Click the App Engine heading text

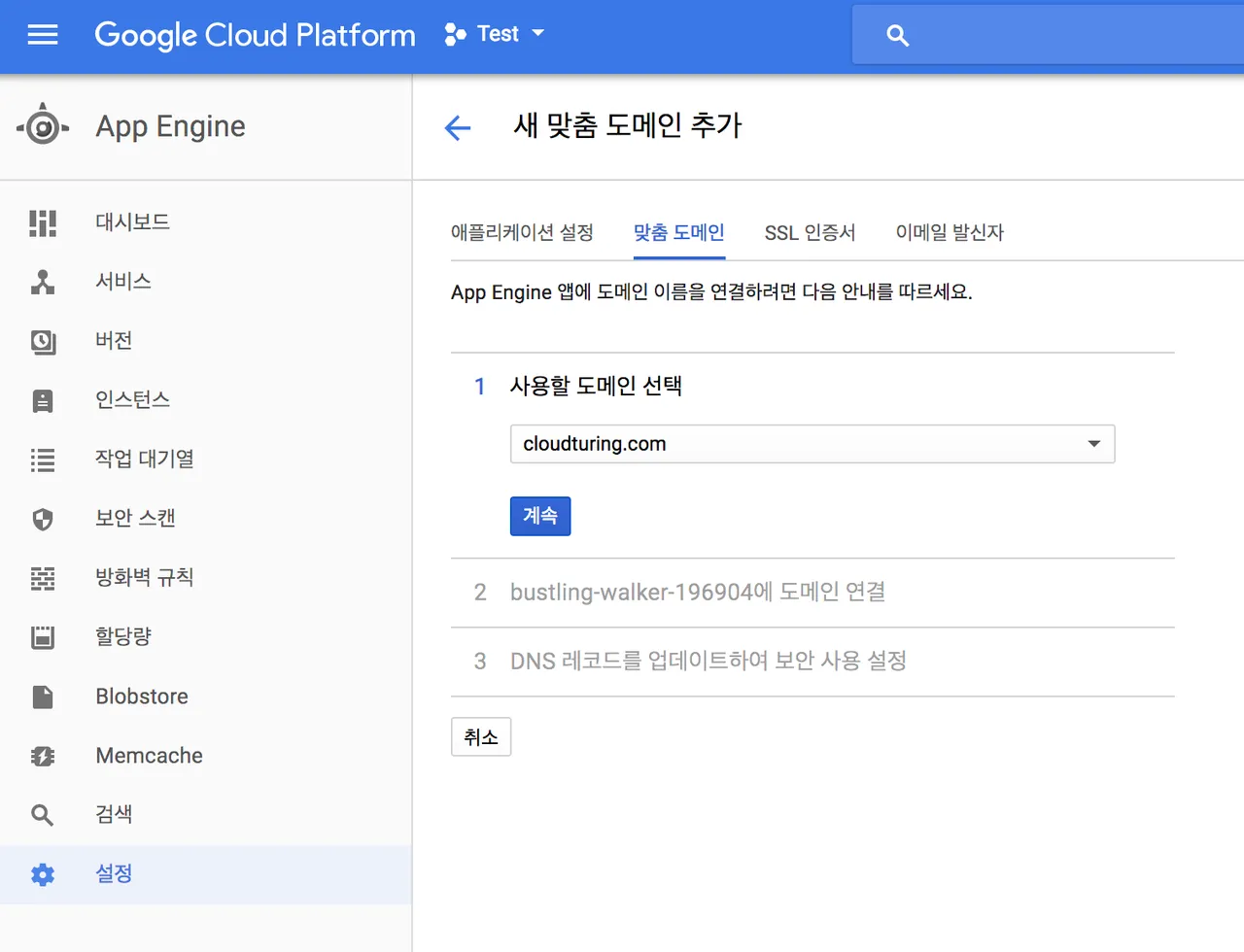pos(170,126)
